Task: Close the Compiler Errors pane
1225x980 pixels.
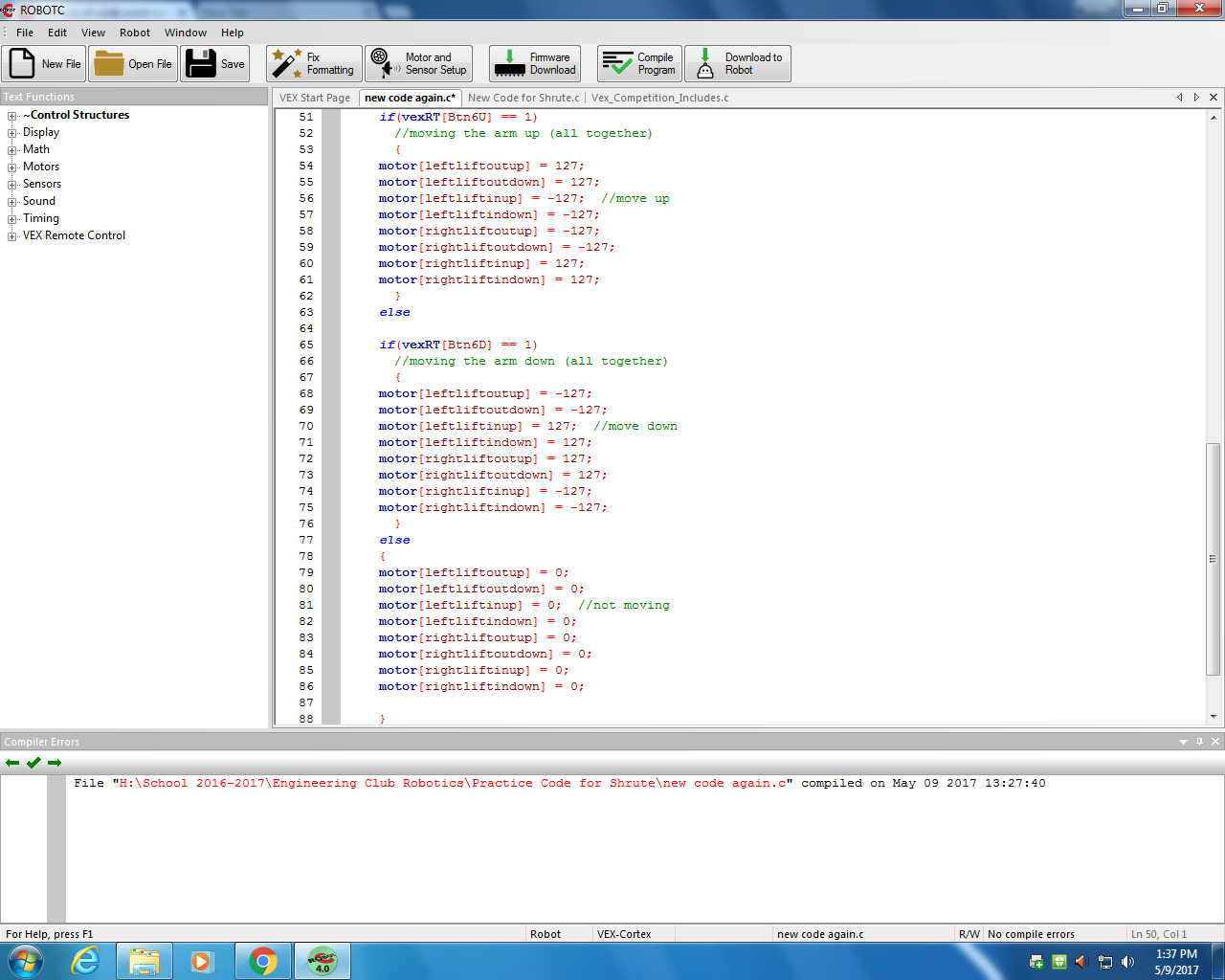Action: [x=1215, y=742]
